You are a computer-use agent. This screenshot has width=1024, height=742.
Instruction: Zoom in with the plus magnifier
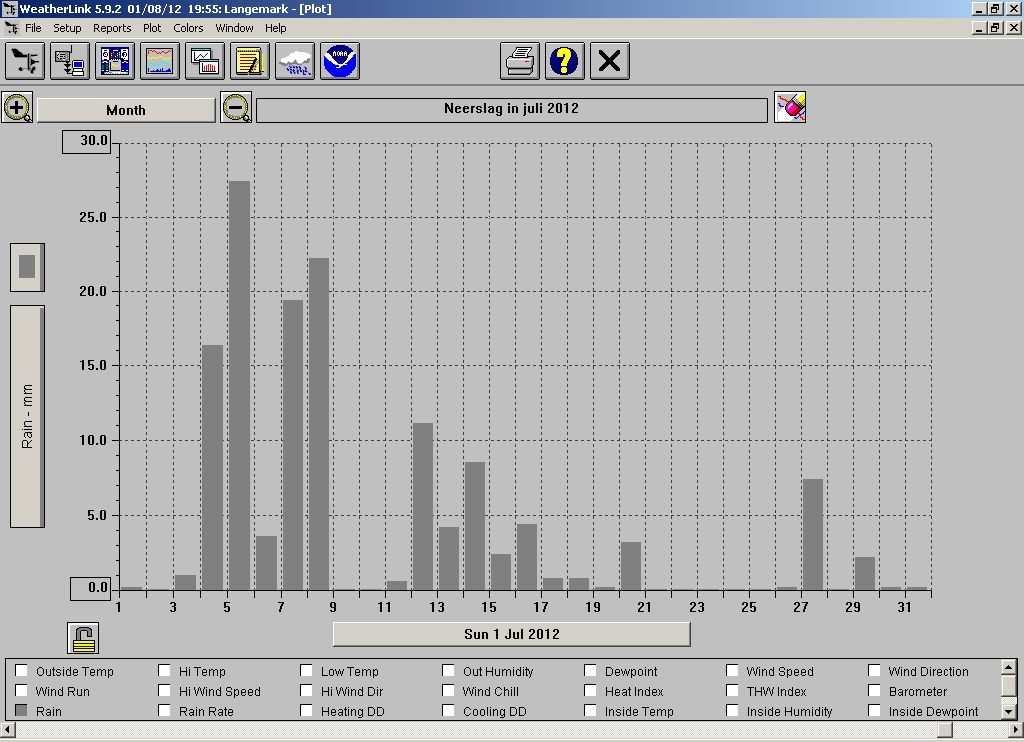click(17, 107)
